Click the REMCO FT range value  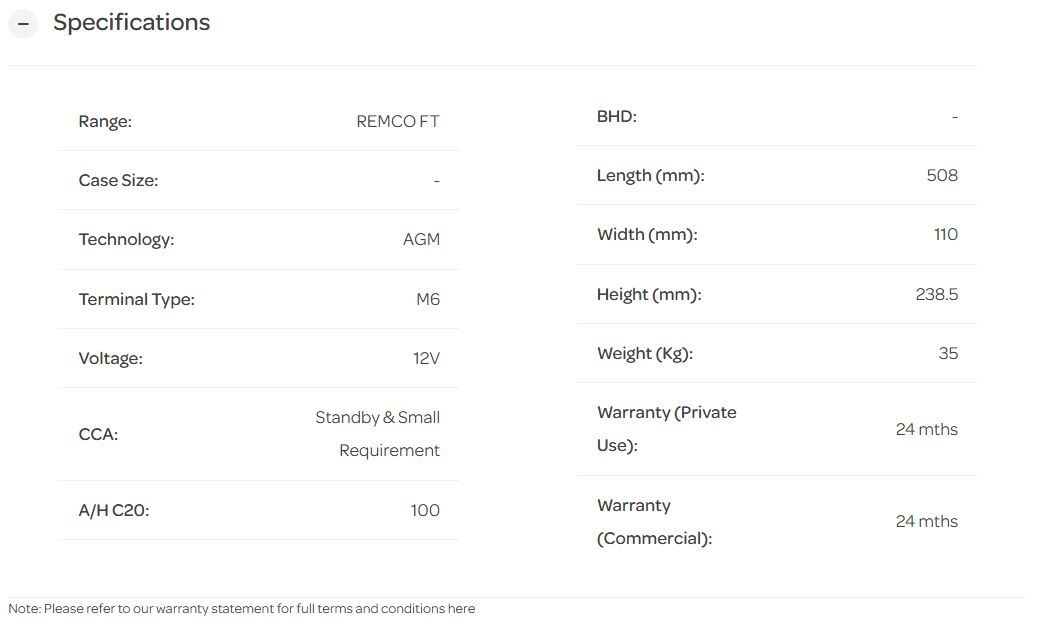click(x=397, y=122)
